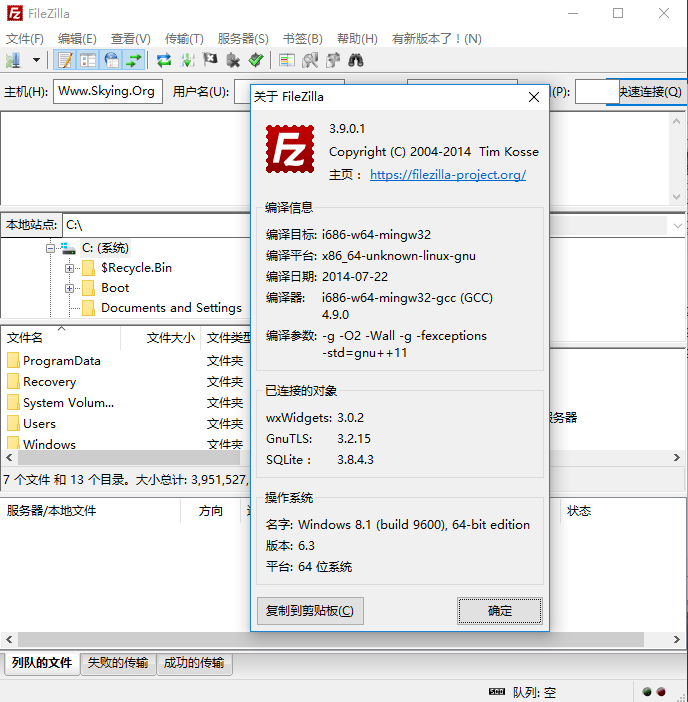Click green activity LED in status bar
Screen dimensions: 688x702
pyautogui.click(x=647, y=692)
